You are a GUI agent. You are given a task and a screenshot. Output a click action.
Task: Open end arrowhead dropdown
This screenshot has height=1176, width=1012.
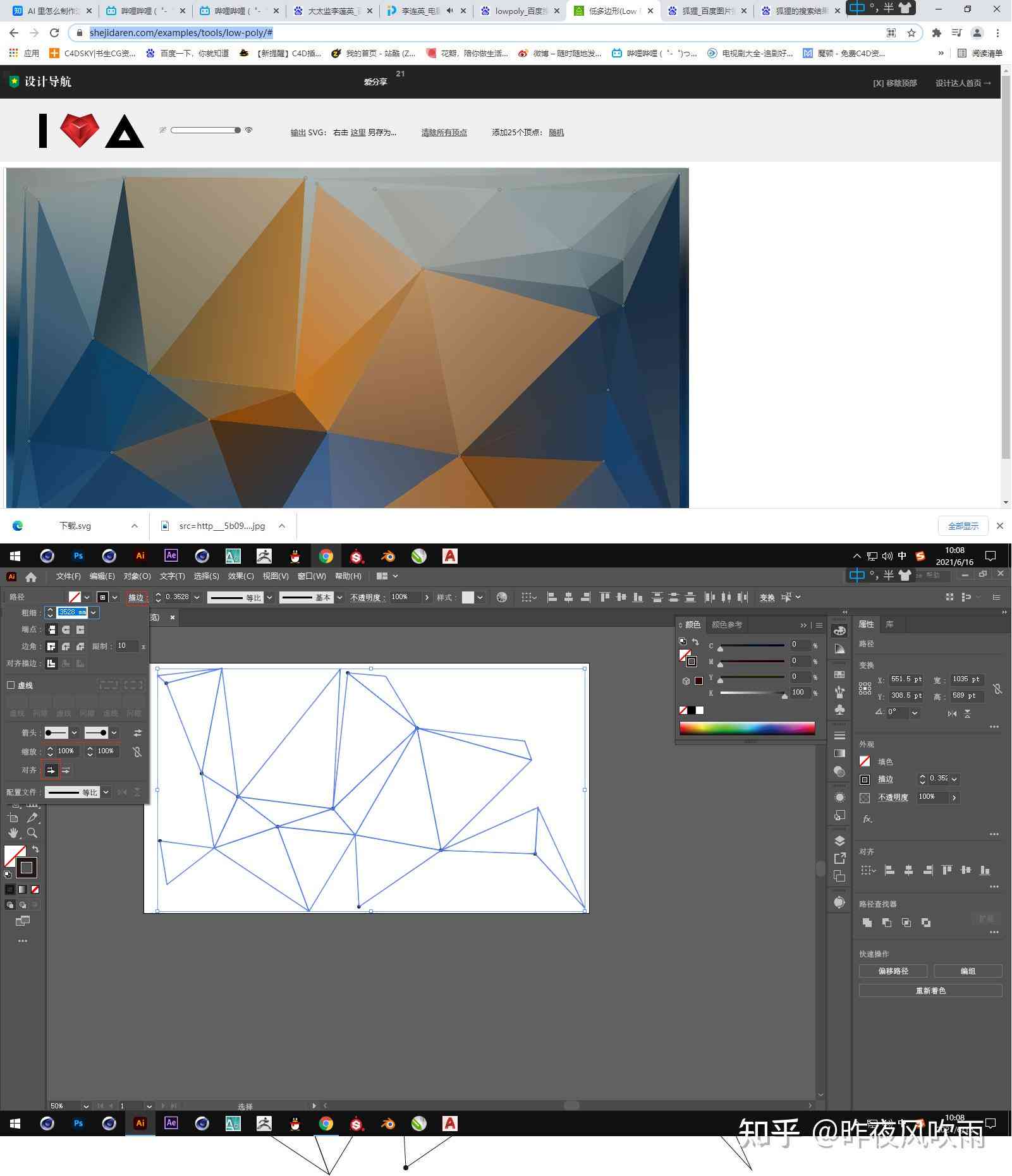114,733
